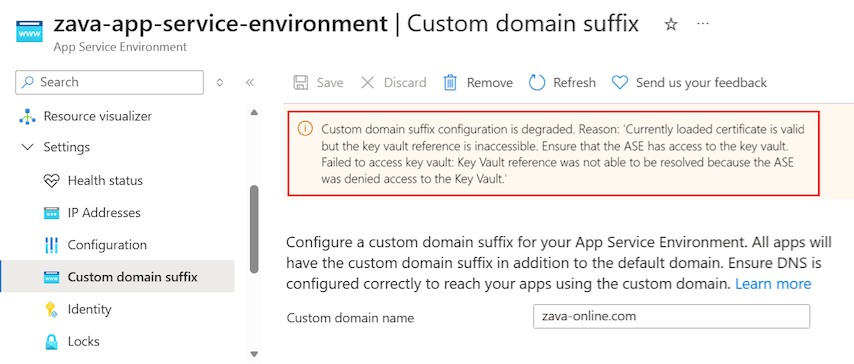Click the up-down sort arrows beside Search
This screenshot has width=854, height=364.
[x=219, y=82]
